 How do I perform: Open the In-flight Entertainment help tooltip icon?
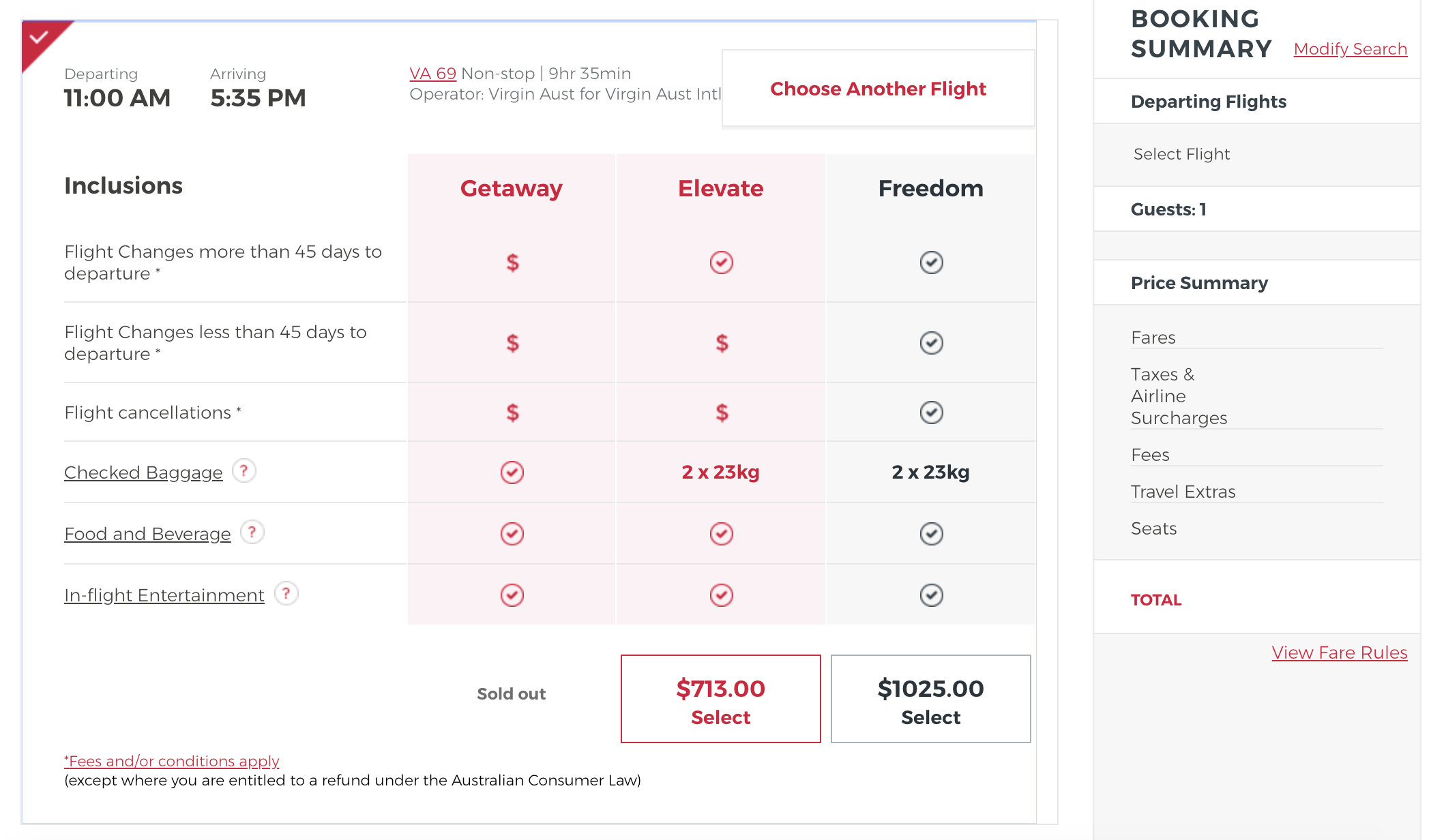[286, 593]
